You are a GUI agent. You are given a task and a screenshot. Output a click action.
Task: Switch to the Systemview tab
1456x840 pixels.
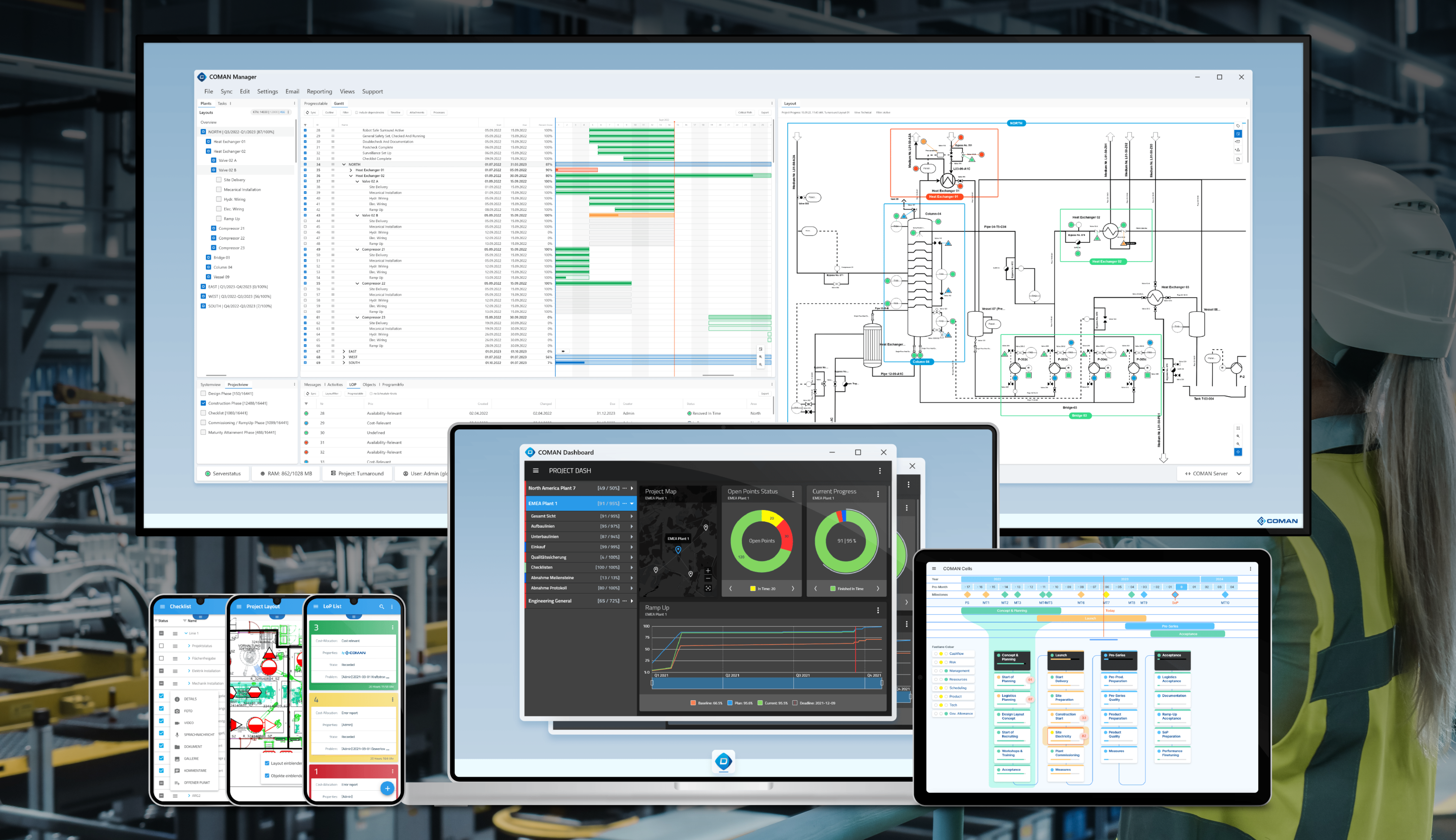pos(211,384)
